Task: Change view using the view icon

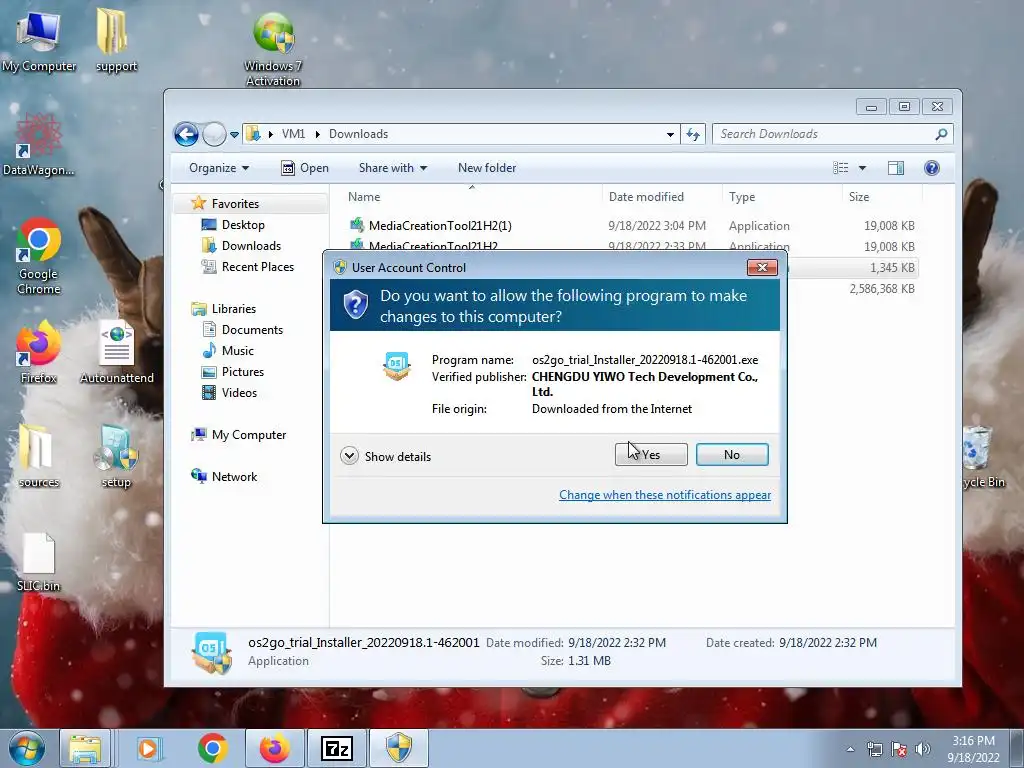Action: coord(840,168)
